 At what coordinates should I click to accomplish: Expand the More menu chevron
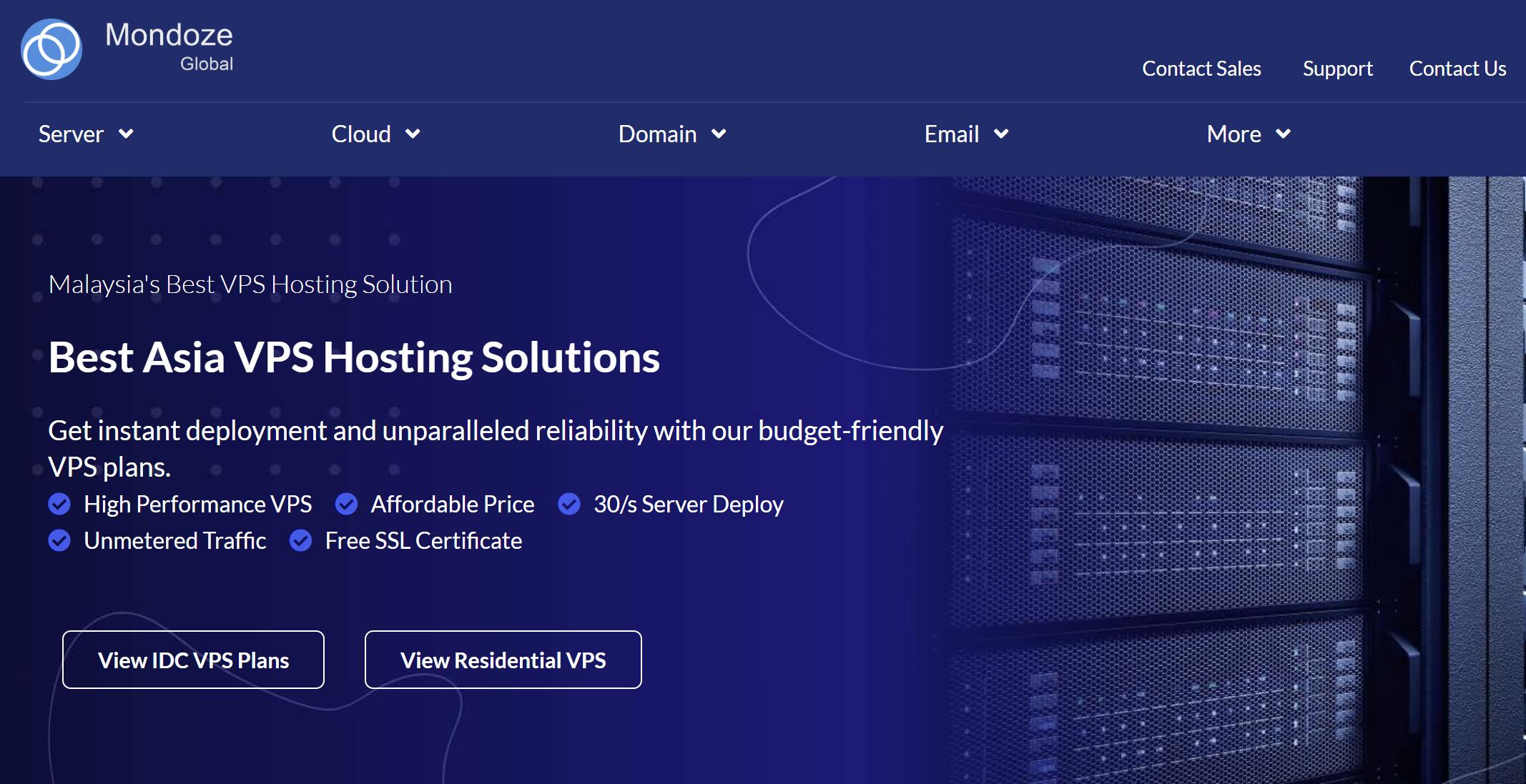coord(1284,134)
